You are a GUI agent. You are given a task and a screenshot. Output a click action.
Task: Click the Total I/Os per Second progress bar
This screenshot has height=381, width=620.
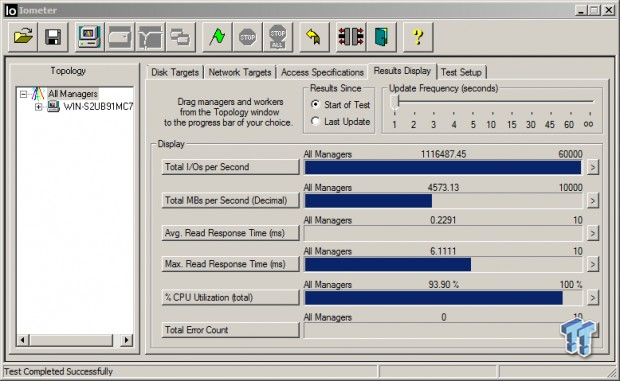click(443, 167)
